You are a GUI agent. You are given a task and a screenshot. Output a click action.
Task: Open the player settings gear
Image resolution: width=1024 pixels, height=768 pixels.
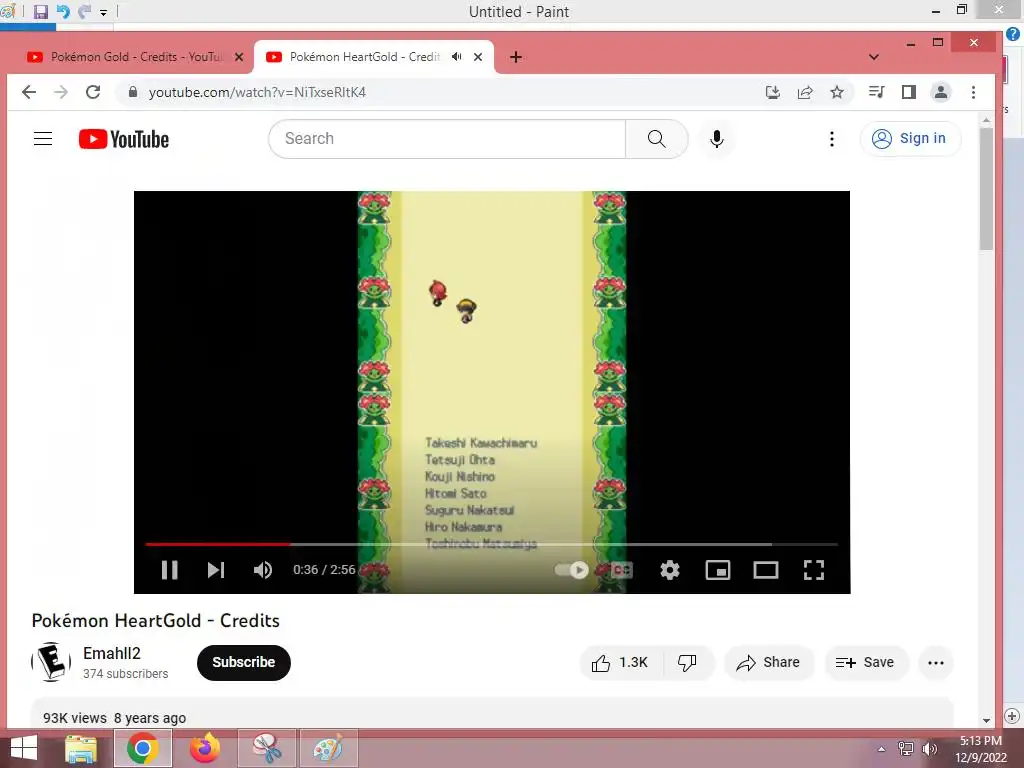coord(669,569)
